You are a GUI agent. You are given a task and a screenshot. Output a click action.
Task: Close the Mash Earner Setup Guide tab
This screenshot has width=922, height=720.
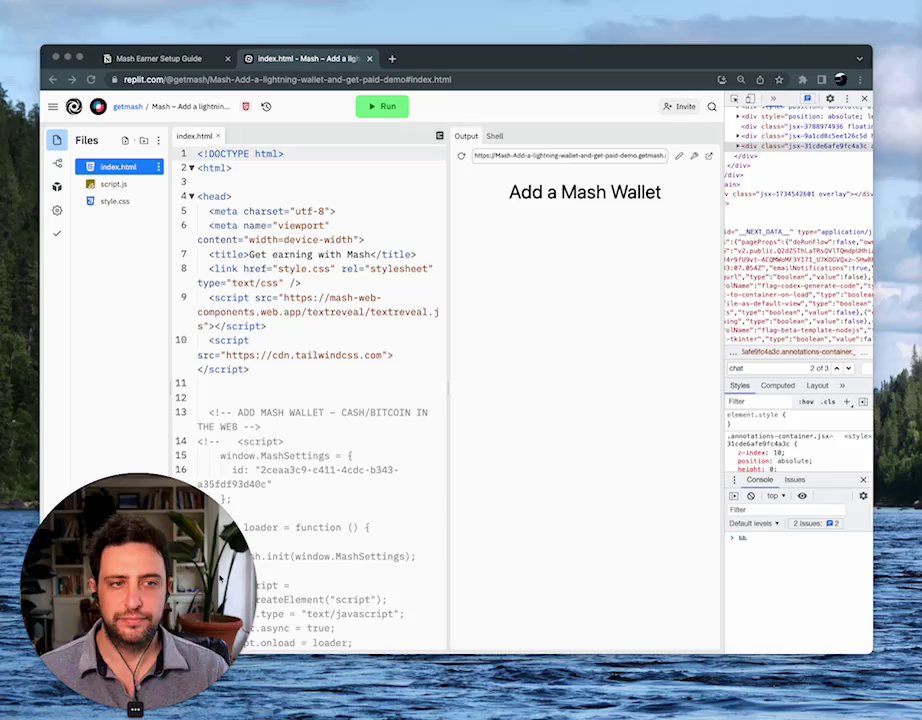tap(228, 59)
